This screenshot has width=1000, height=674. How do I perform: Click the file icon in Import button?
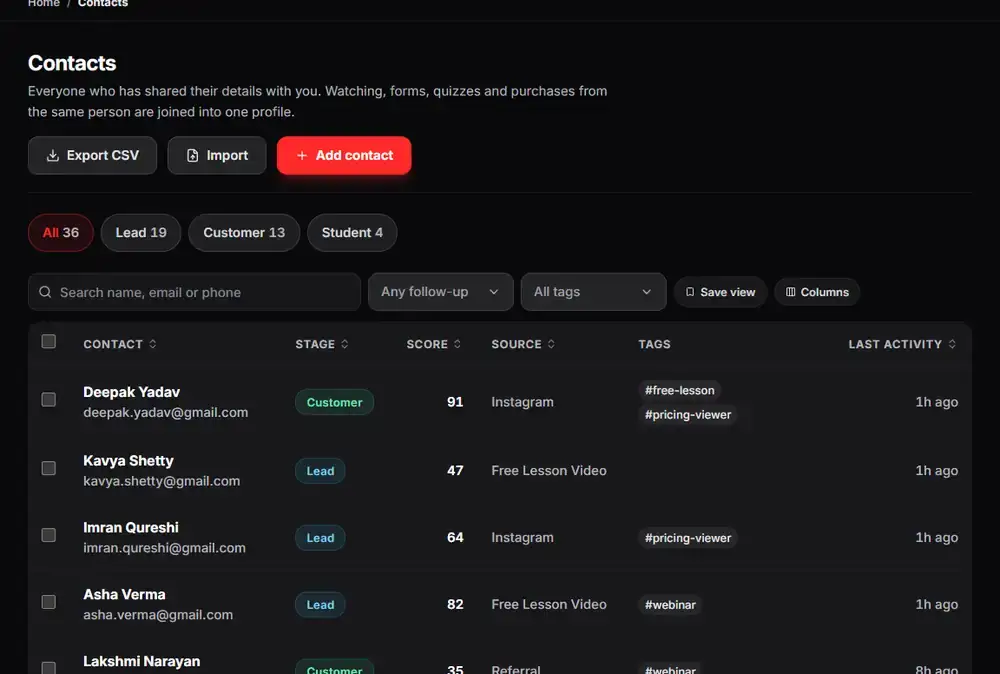193,156
